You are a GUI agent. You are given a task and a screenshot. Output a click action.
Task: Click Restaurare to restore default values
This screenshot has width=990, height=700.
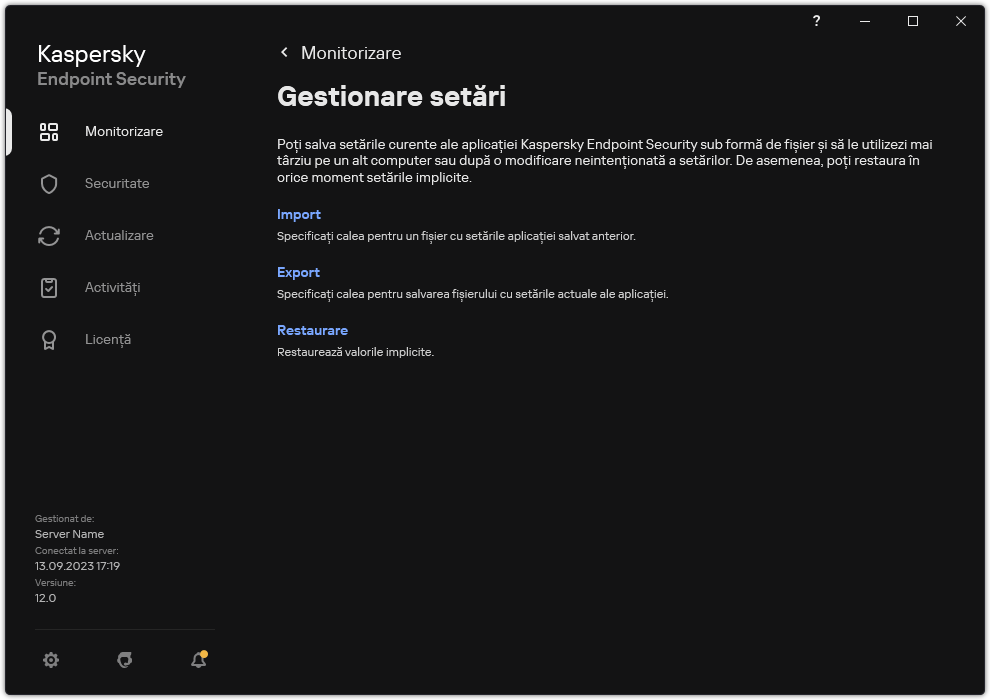tap(312, 330)
